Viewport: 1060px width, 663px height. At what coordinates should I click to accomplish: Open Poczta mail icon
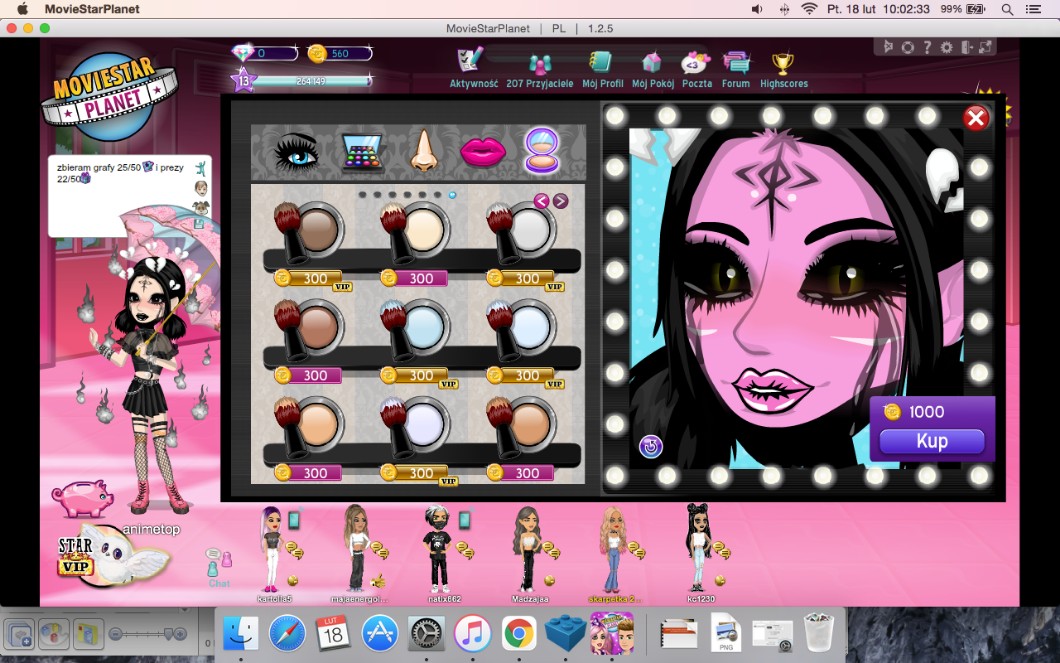(x=696, y=66)
